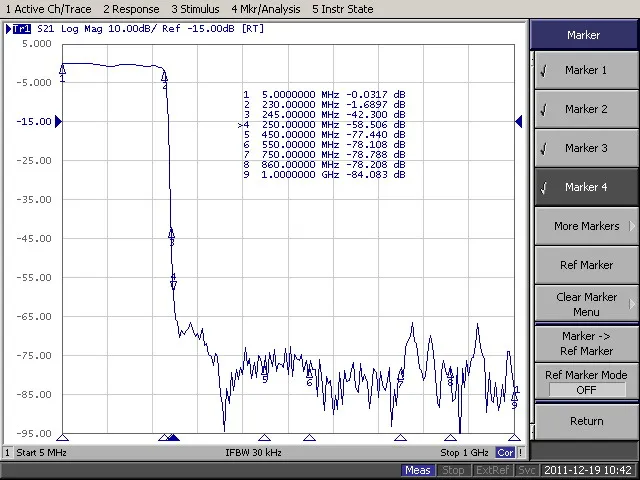This screenshot has height=480, width=640.
Task: Toggle Marker 4 softkey
Action: [x=586, y=187]
